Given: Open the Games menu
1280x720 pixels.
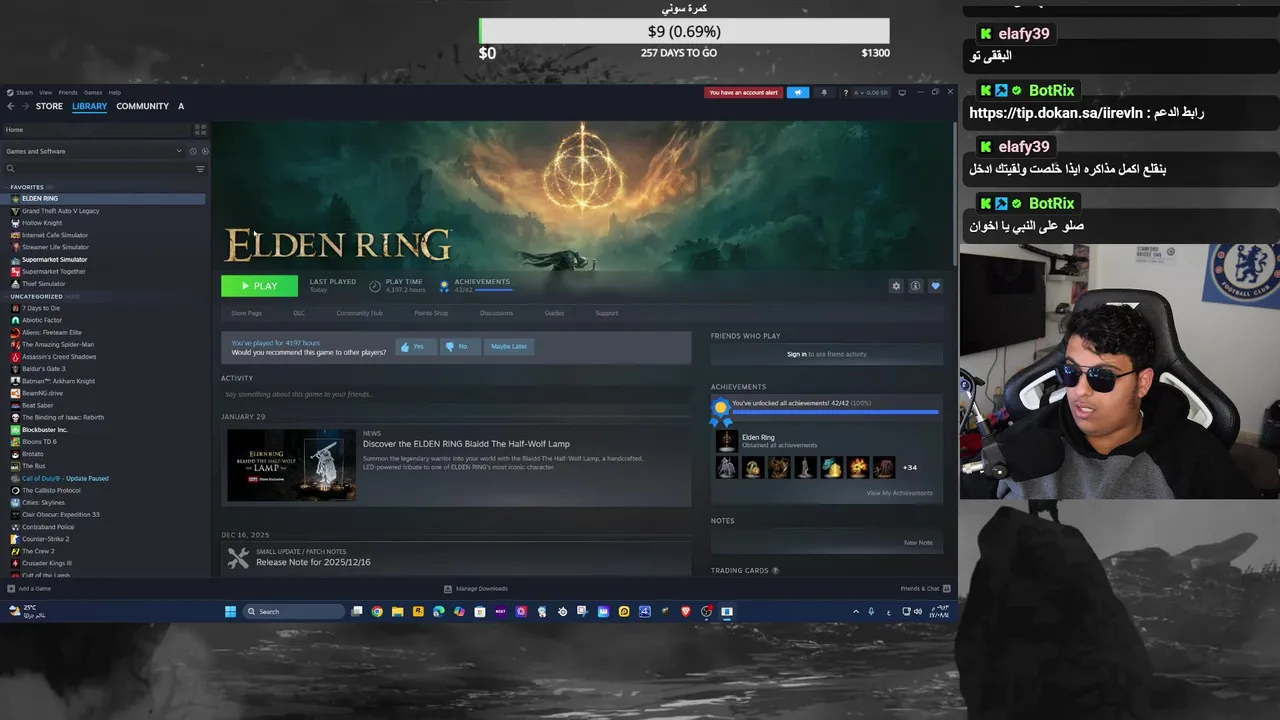Looking at the screenshot, I should pos(93,93).
